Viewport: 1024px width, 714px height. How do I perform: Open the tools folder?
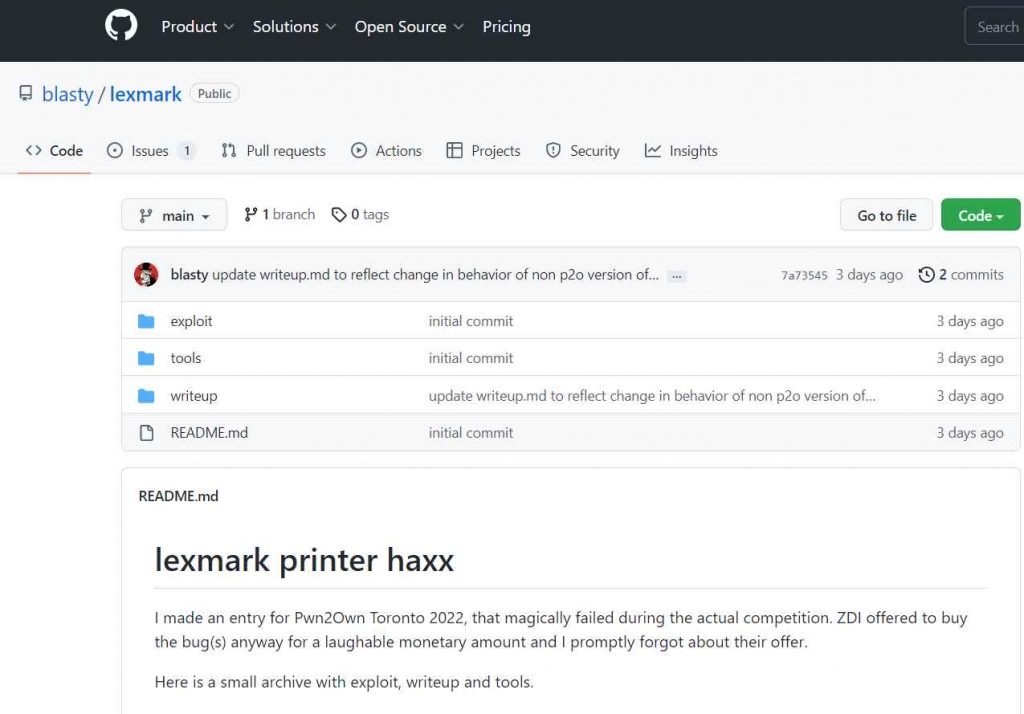186,358
